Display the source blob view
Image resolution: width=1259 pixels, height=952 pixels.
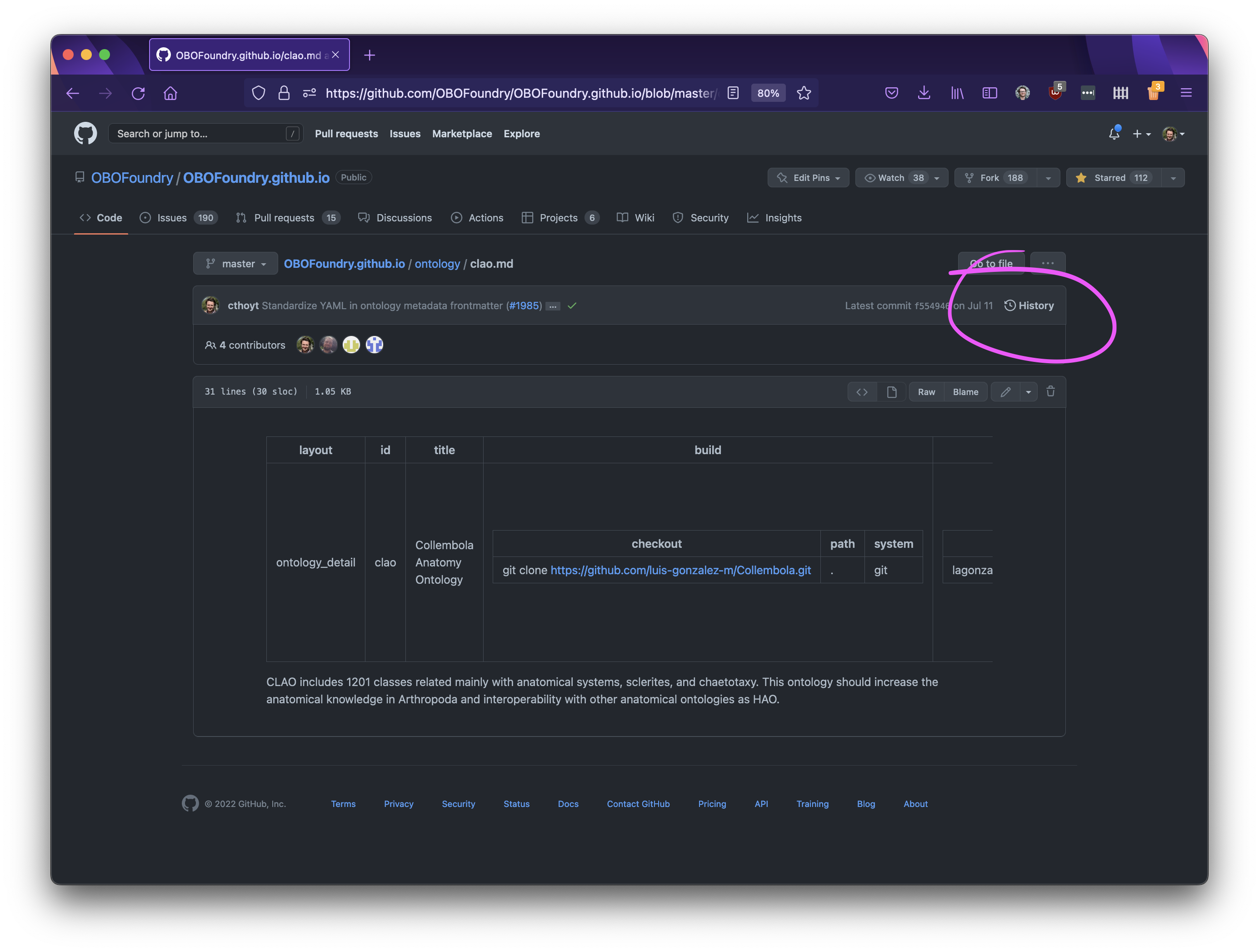[x=862, y=392]
